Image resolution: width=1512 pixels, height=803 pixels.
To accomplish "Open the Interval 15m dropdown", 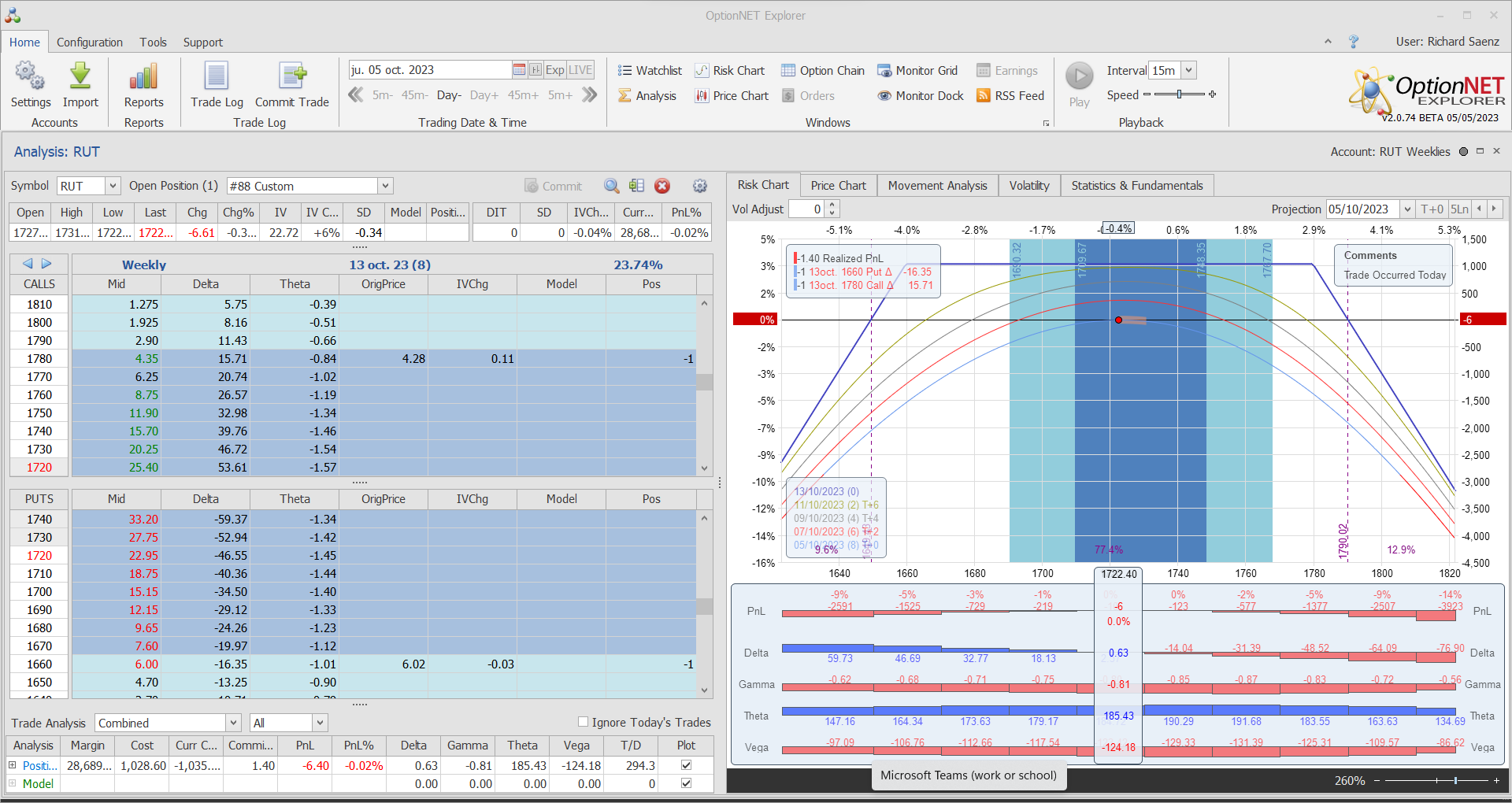I will click(x=1189, y=70).
